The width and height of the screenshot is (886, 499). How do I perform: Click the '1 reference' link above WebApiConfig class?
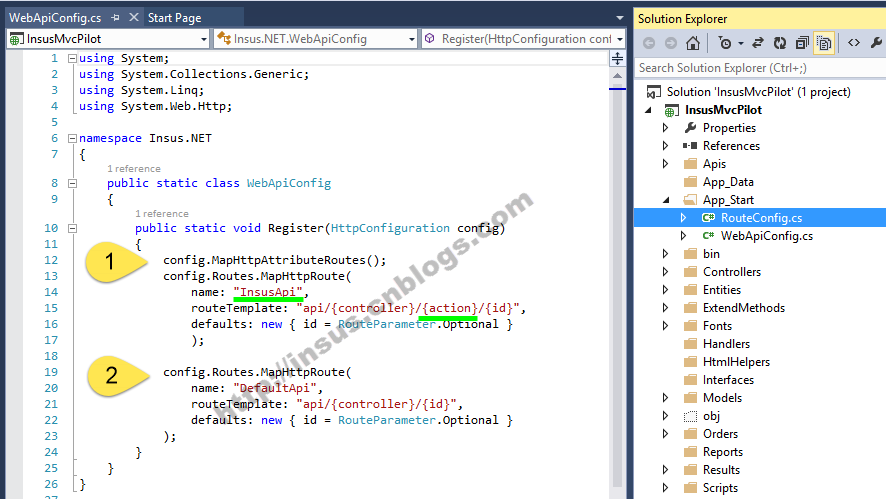click(134, 169)
